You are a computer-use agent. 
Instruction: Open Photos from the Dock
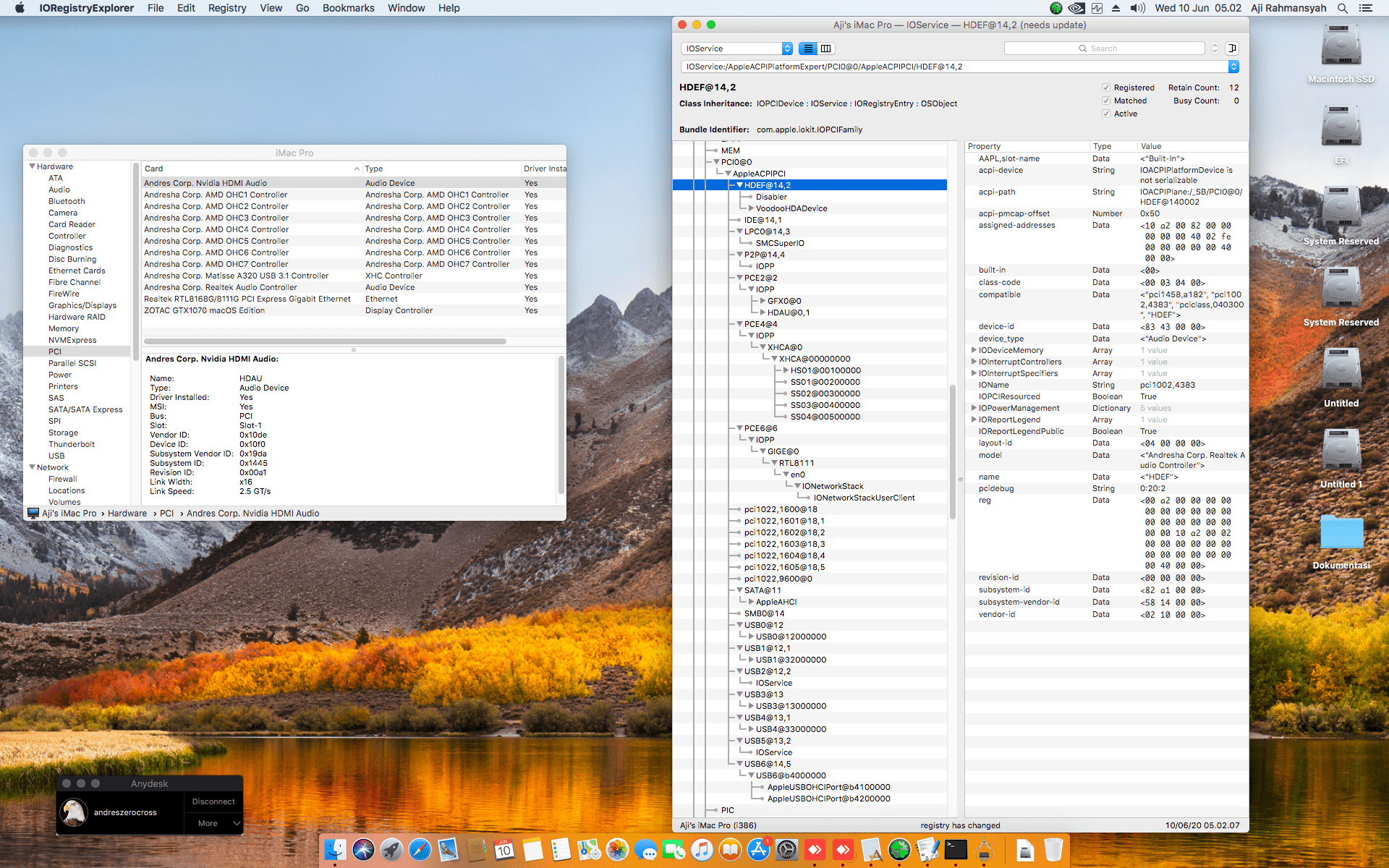pos(617,850)
